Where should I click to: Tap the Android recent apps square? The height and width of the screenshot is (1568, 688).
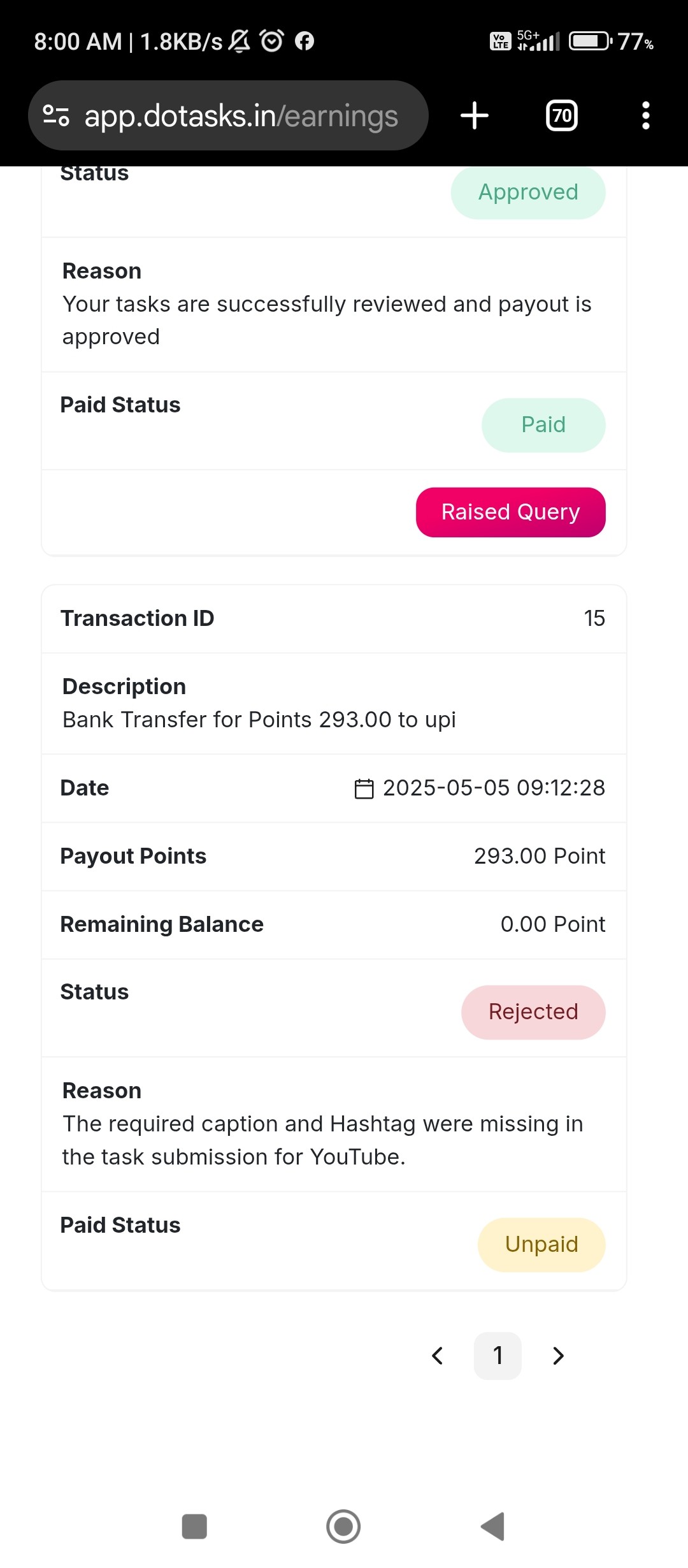click(194, 1527)
